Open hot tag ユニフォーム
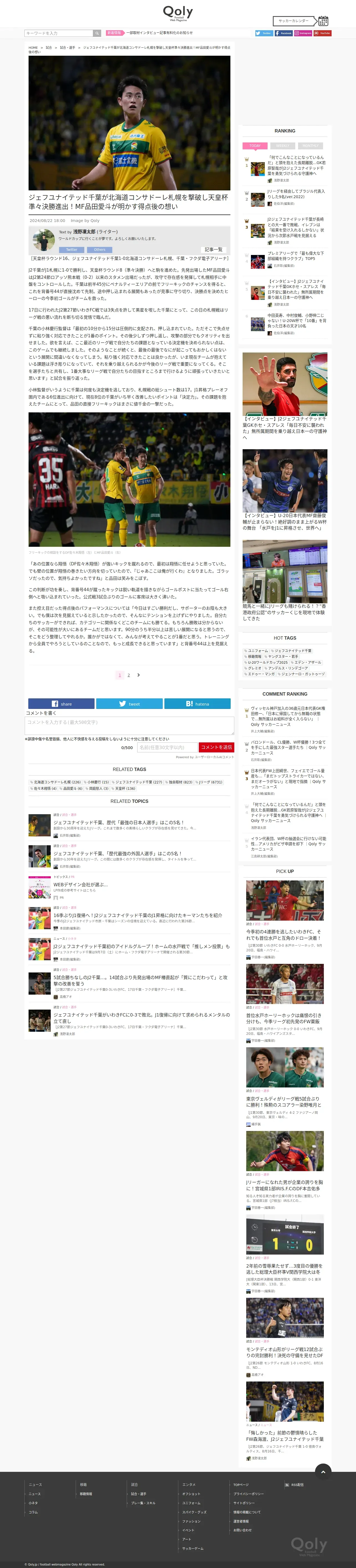 256,651
